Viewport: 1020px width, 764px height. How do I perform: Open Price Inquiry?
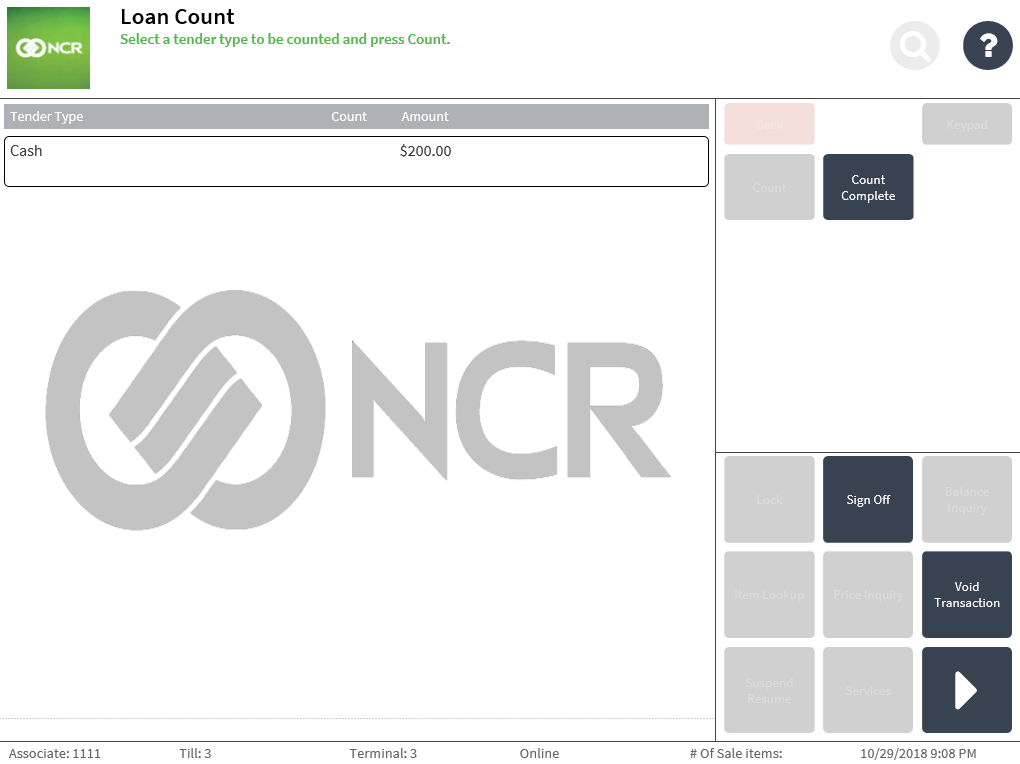point(867,595)
